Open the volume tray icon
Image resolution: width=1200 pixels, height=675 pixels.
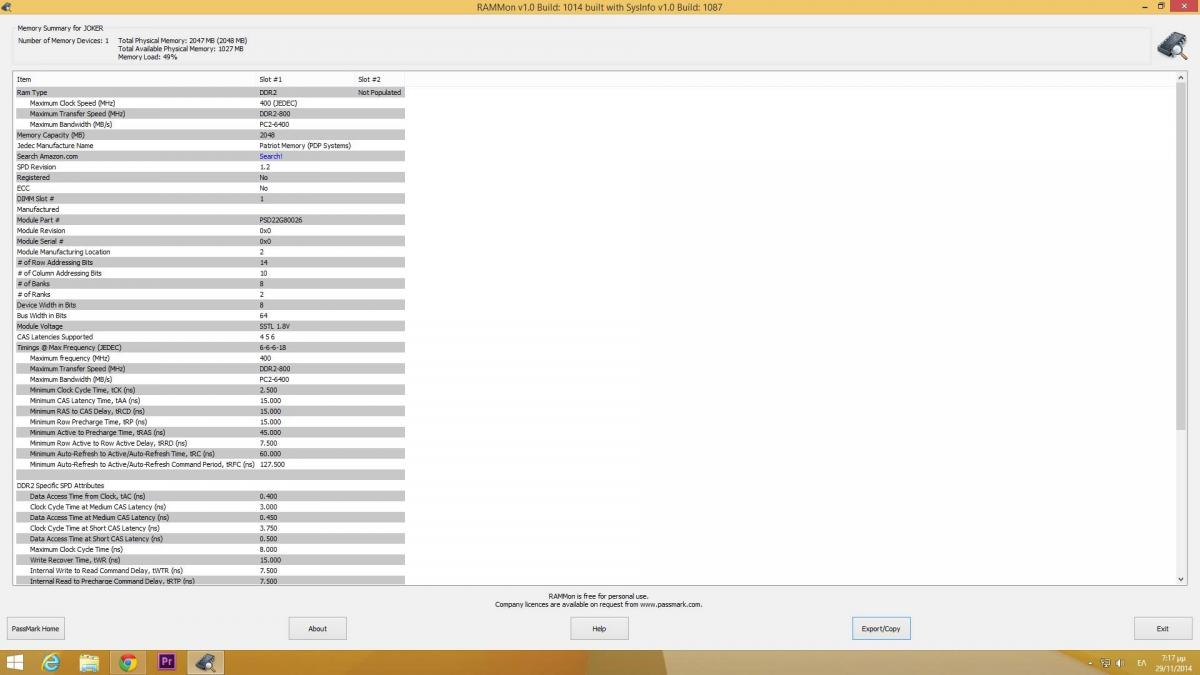pyautogui.click(x=1121, y=663)
